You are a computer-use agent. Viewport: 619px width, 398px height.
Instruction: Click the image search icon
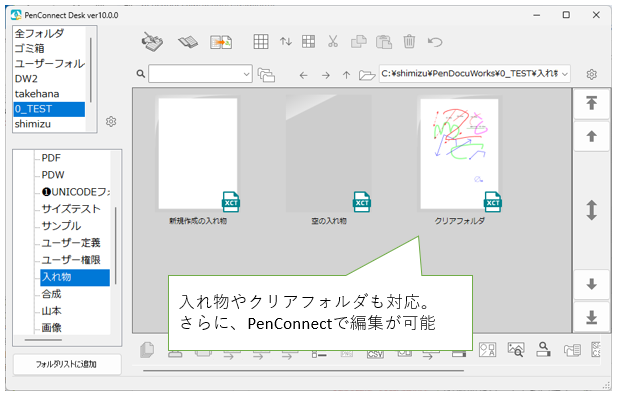pos(516,350)
